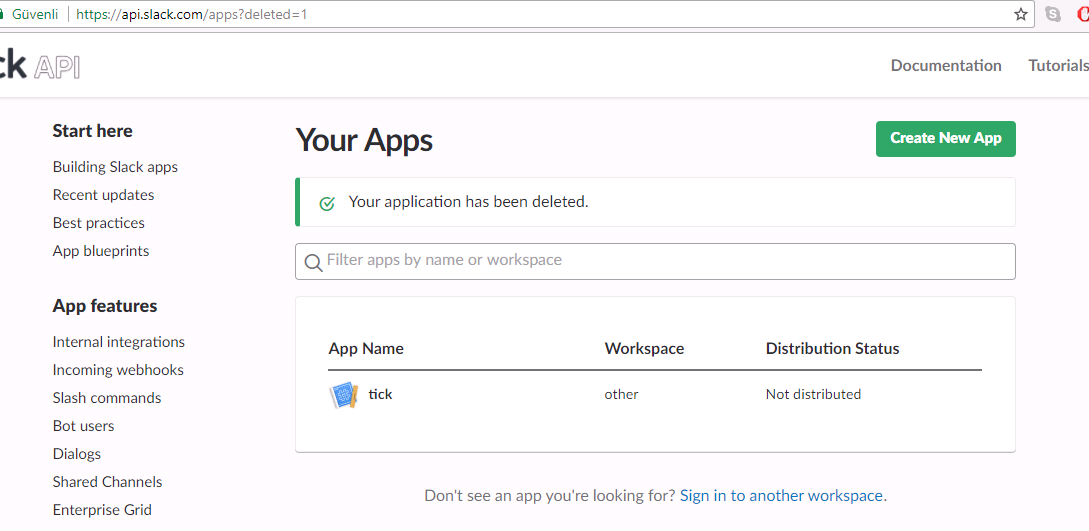Focus the Filter apps by name field
Screen dimensions: 1089x531
tap(655, 261)
